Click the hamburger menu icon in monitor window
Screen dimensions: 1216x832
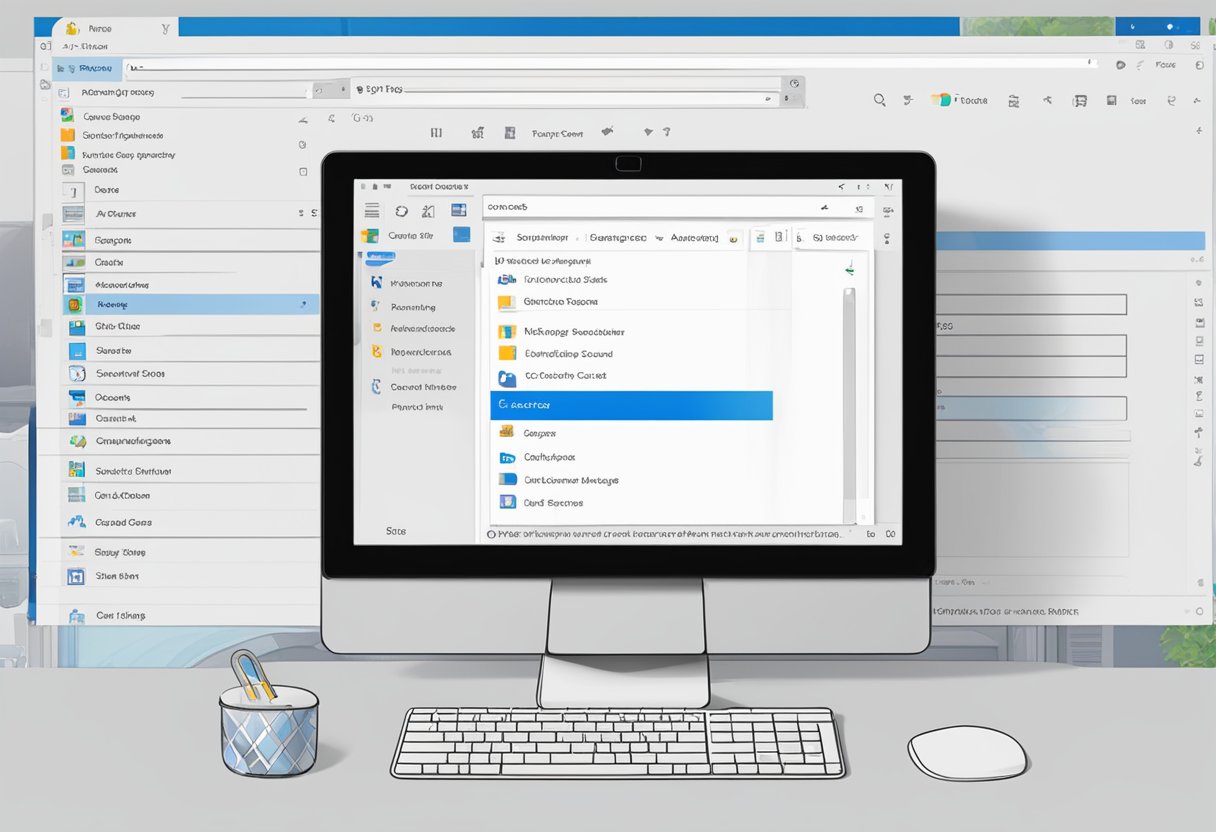pos(372,211)
